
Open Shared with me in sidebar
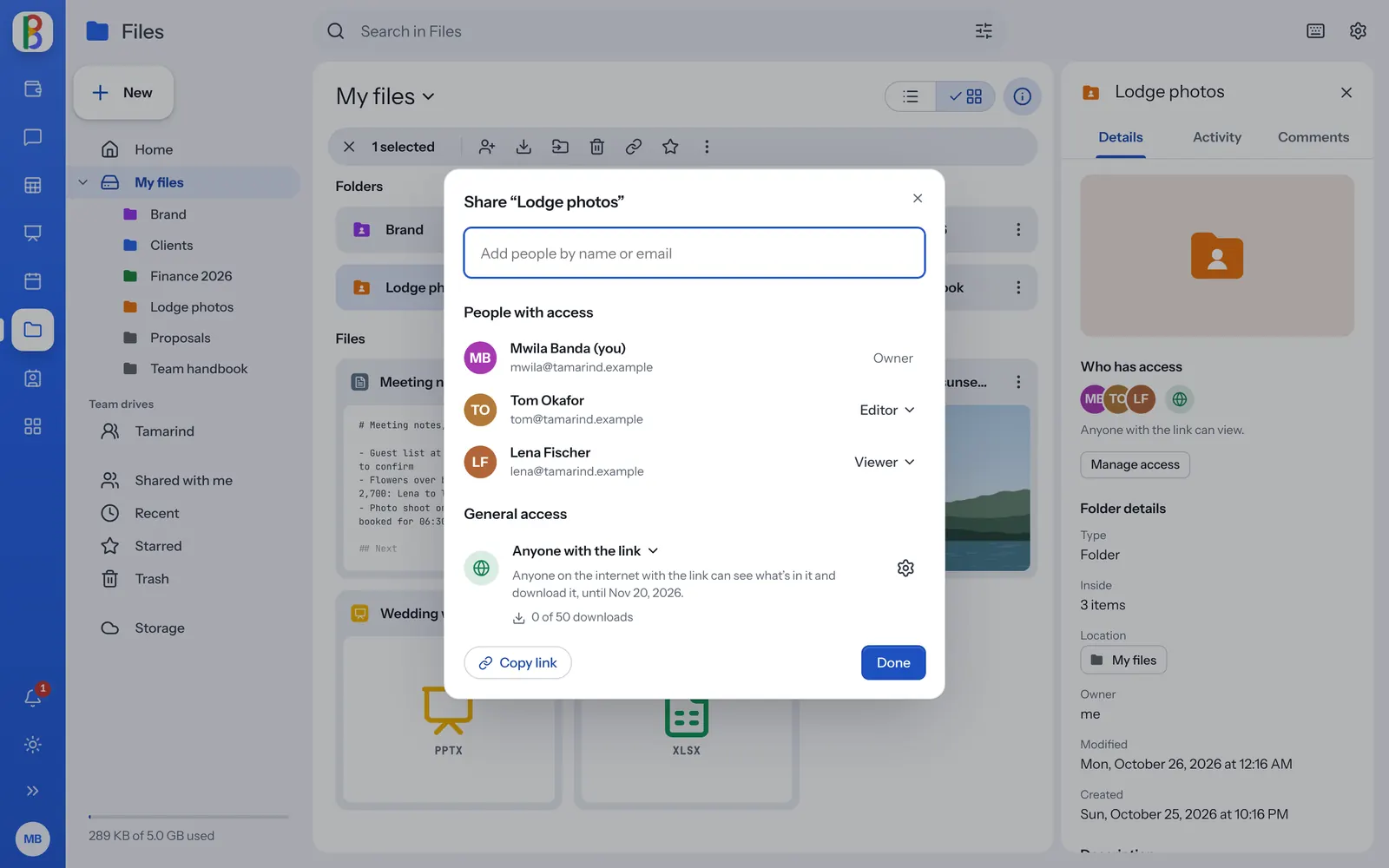coord(183,480)
